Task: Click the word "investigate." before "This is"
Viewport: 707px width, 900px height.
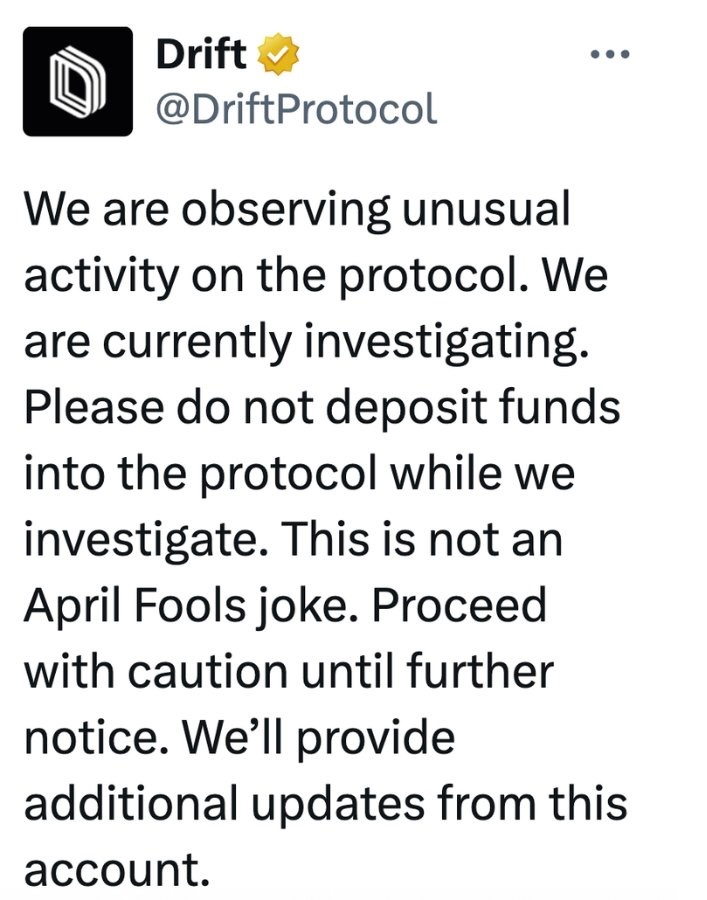Action: (142, 540)
